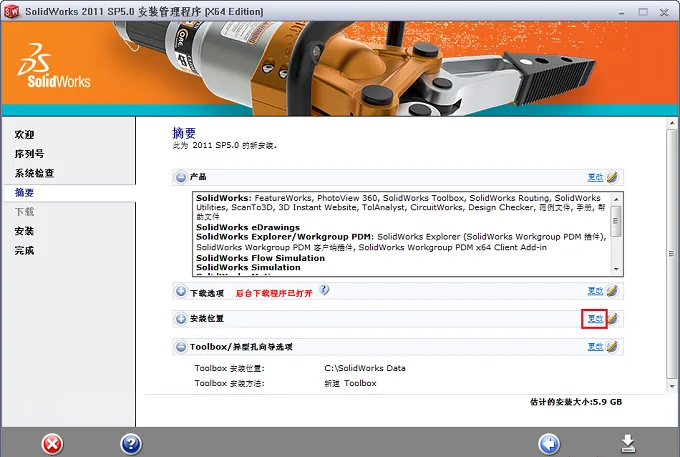Click the Download and Install arrow icon
Image resolution: width=680 pixels, height=457 pixels.
point(628,443)
